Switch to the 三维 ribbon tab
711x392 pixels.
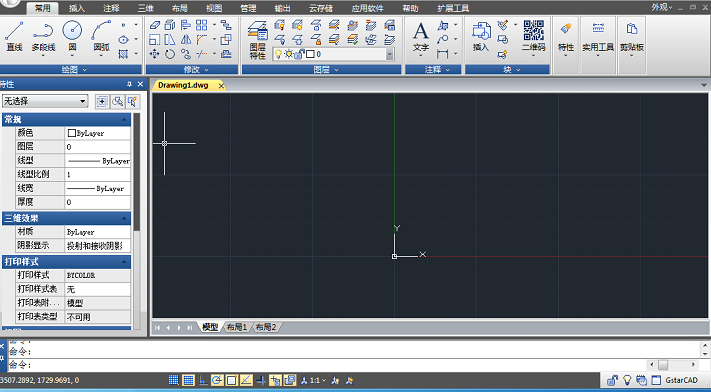(146, 8)
